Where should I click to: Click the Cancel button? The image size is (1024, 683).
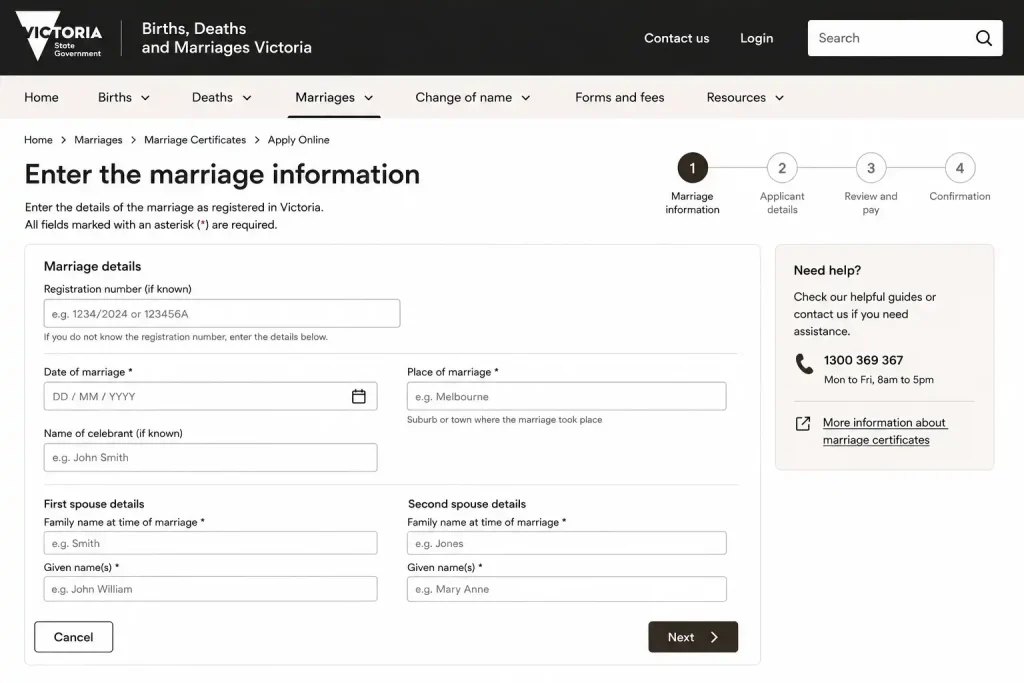click(x=73, y=637)
